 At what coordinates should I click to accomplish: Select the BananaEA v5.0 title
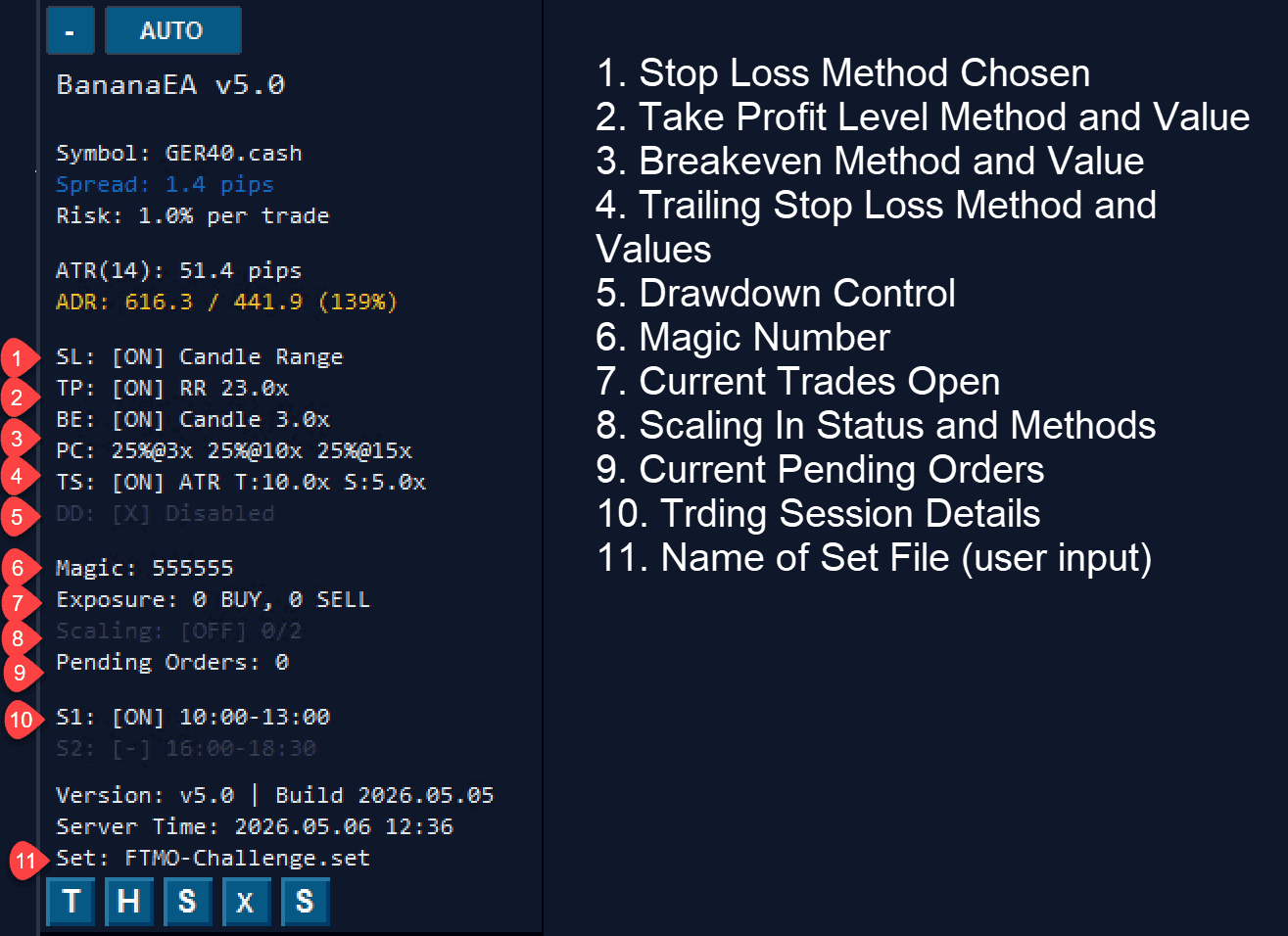[170, 85]
